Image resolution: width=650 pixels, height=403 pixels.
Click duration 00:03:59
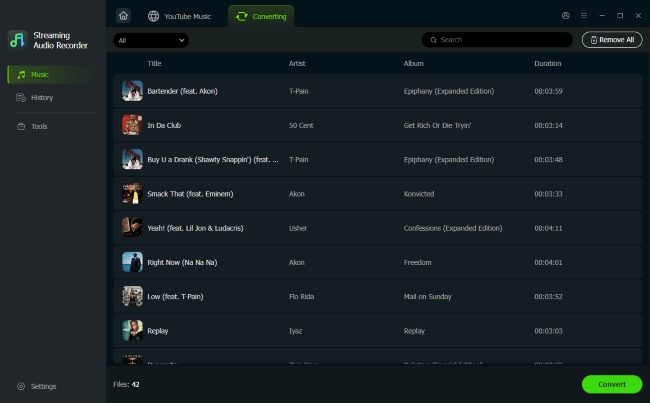tap(548, 91)
